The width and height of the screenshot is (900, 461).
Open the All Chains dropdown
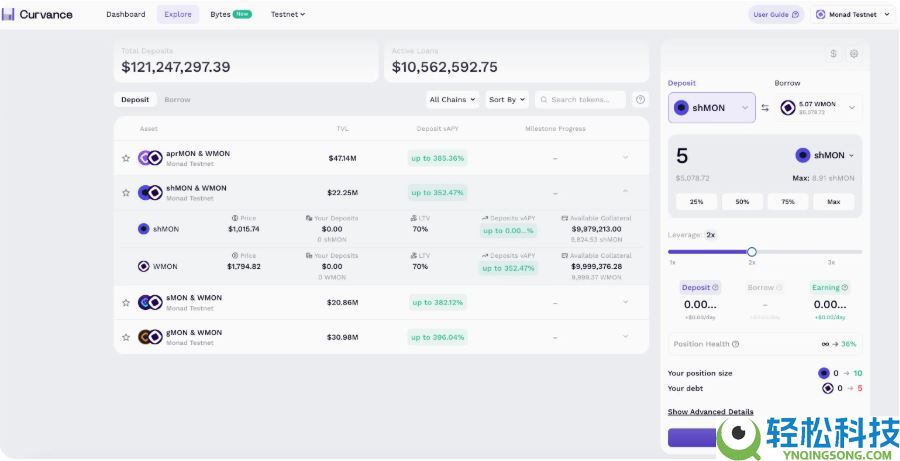point(452,100)
